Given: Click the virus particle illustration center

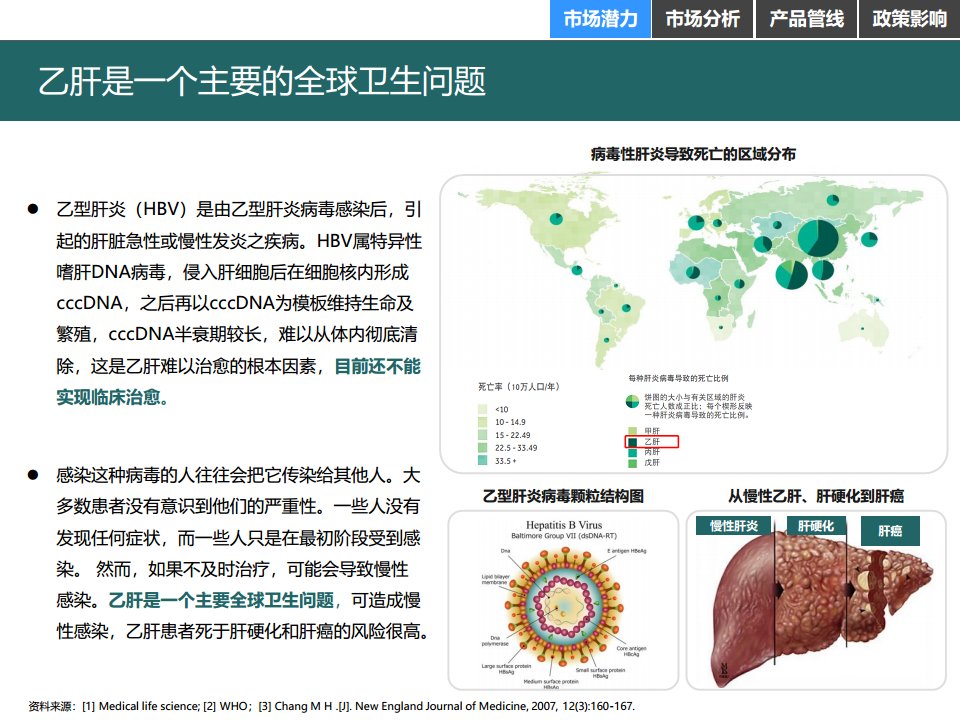Looking at the screenshot, I should point(563,606).
